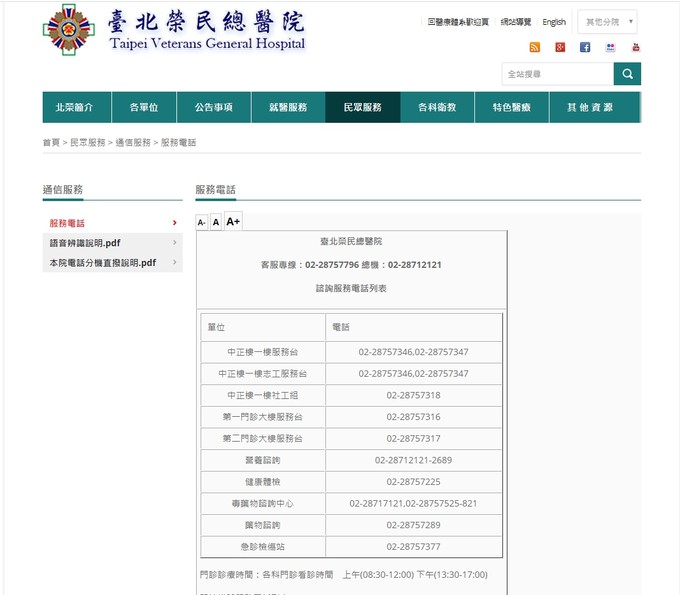The image size is (680, 595).
Task: Click phone number 02-28757289
Action: 413,525
